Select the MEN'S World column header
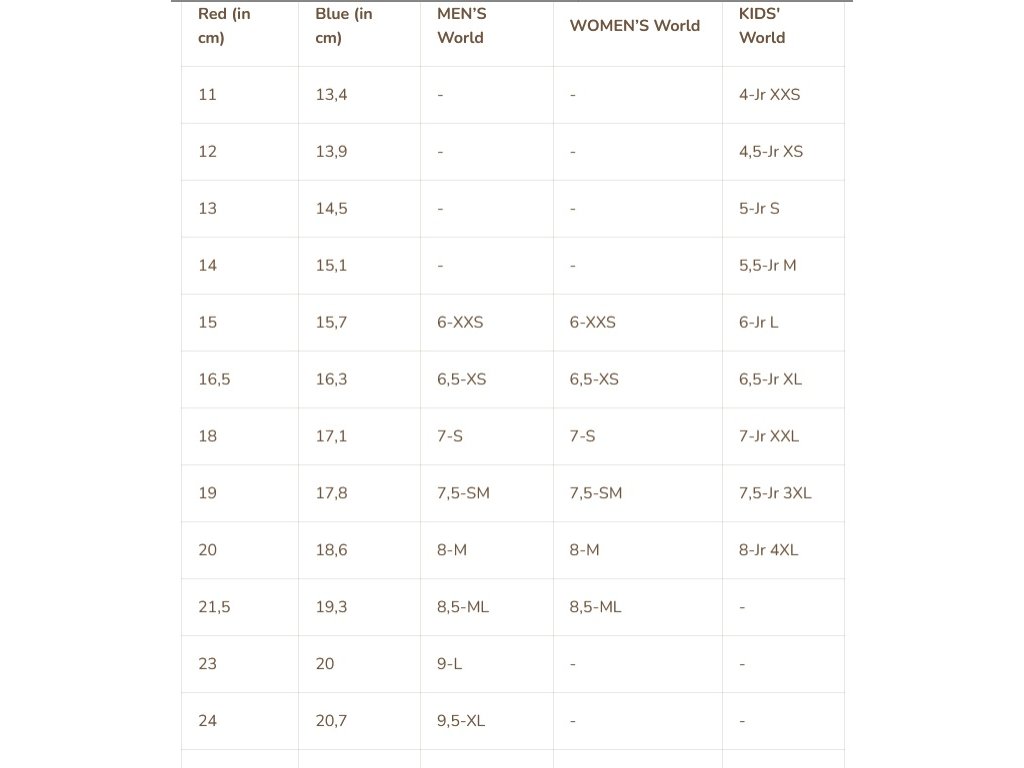This screenshot has height=768, width=1024. [x=460, y=26]
